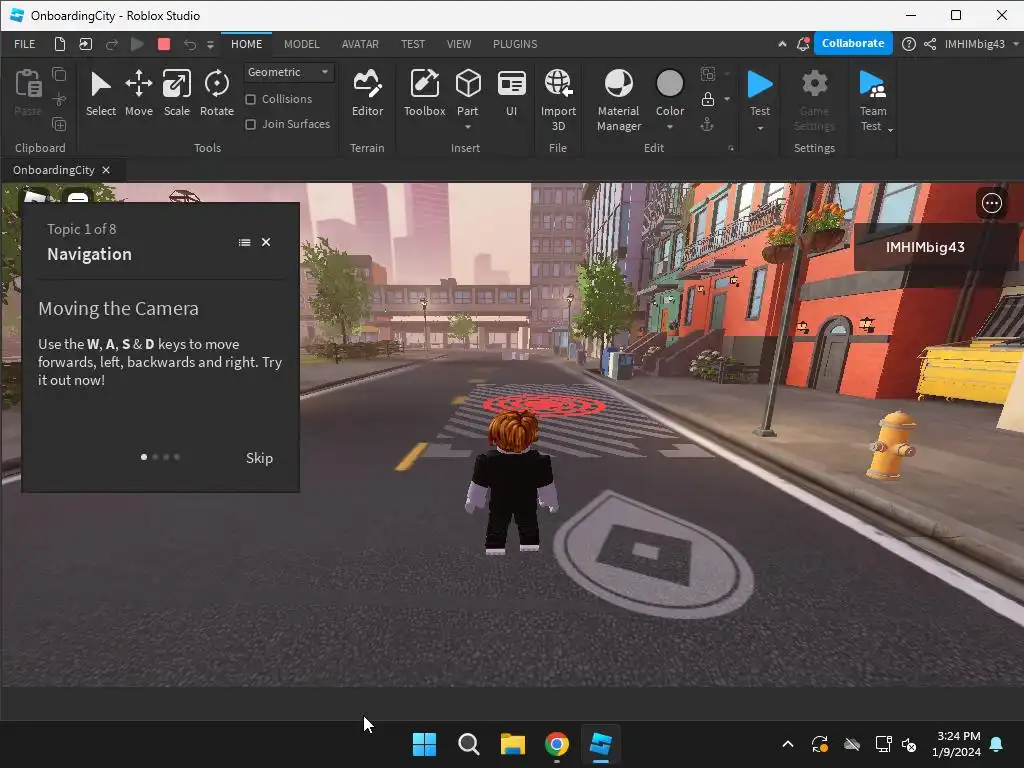Click the grayed-out Game Settings gear
The width and height of the screenshot is (1024, 768).
click(x=814, y=84)
